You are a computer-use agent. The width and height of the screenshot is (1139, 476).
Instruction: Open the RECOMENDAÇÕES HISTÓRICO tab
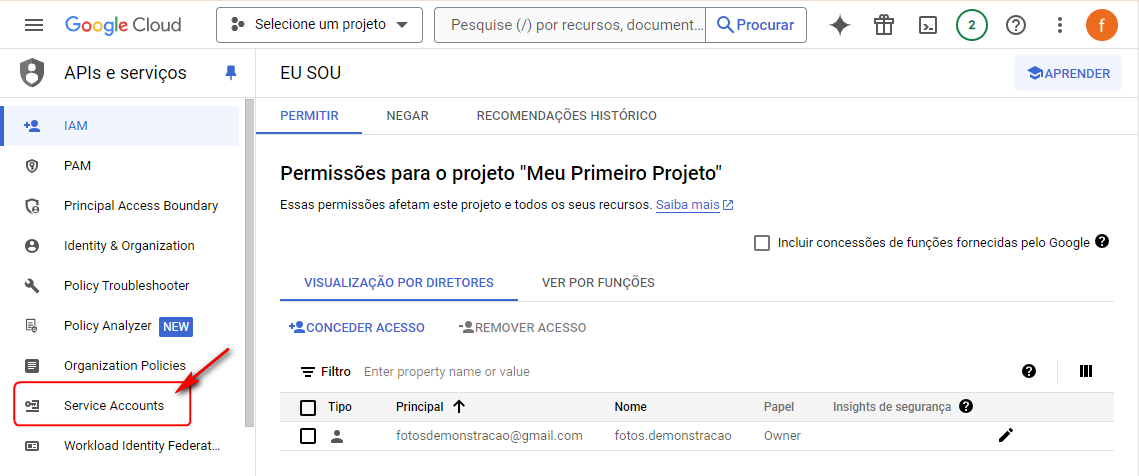pyautogui.click(x=567, y=116)
